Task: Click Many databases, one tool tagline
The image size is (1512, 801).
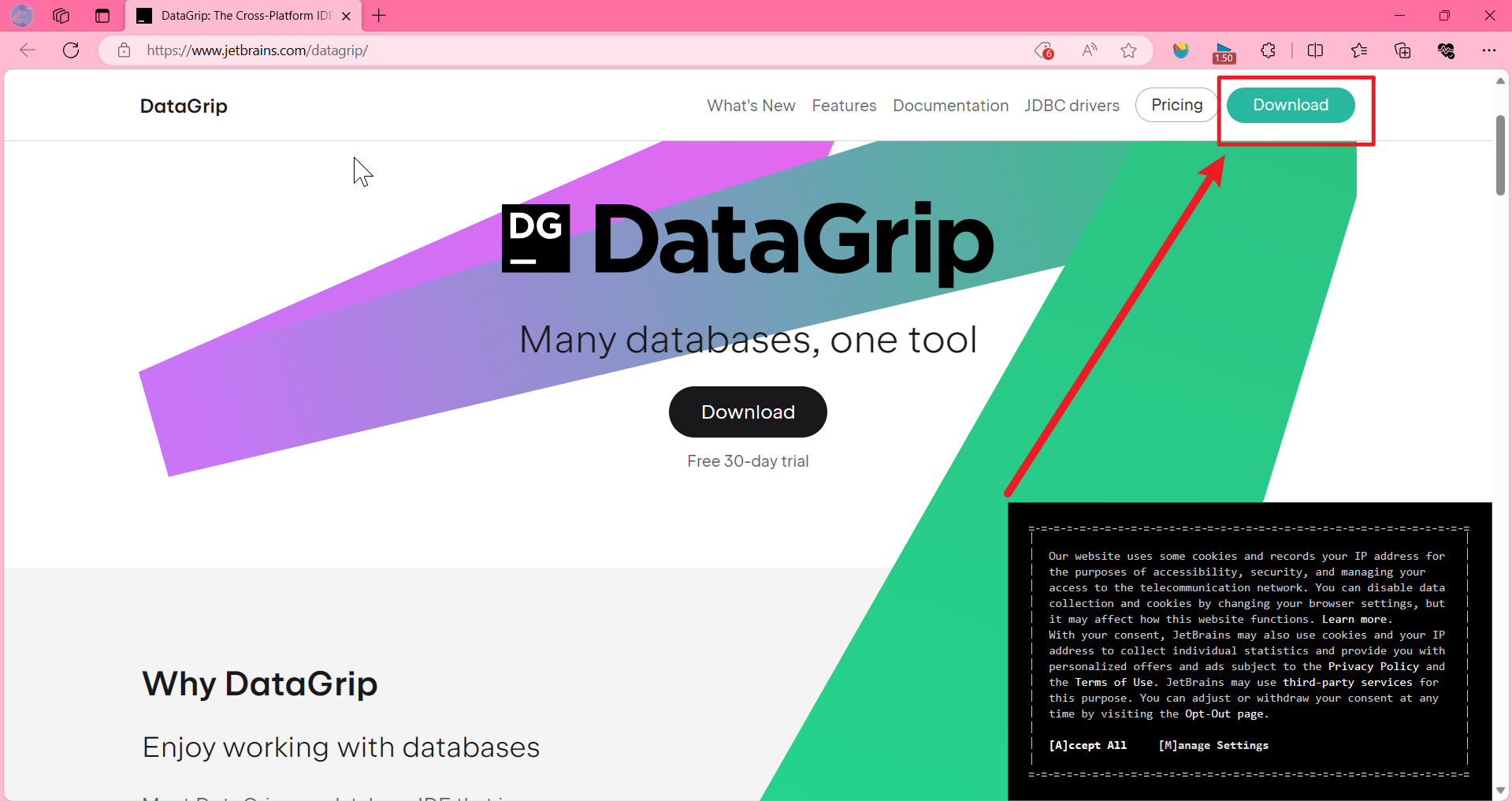Action: [x=748, y=340]
